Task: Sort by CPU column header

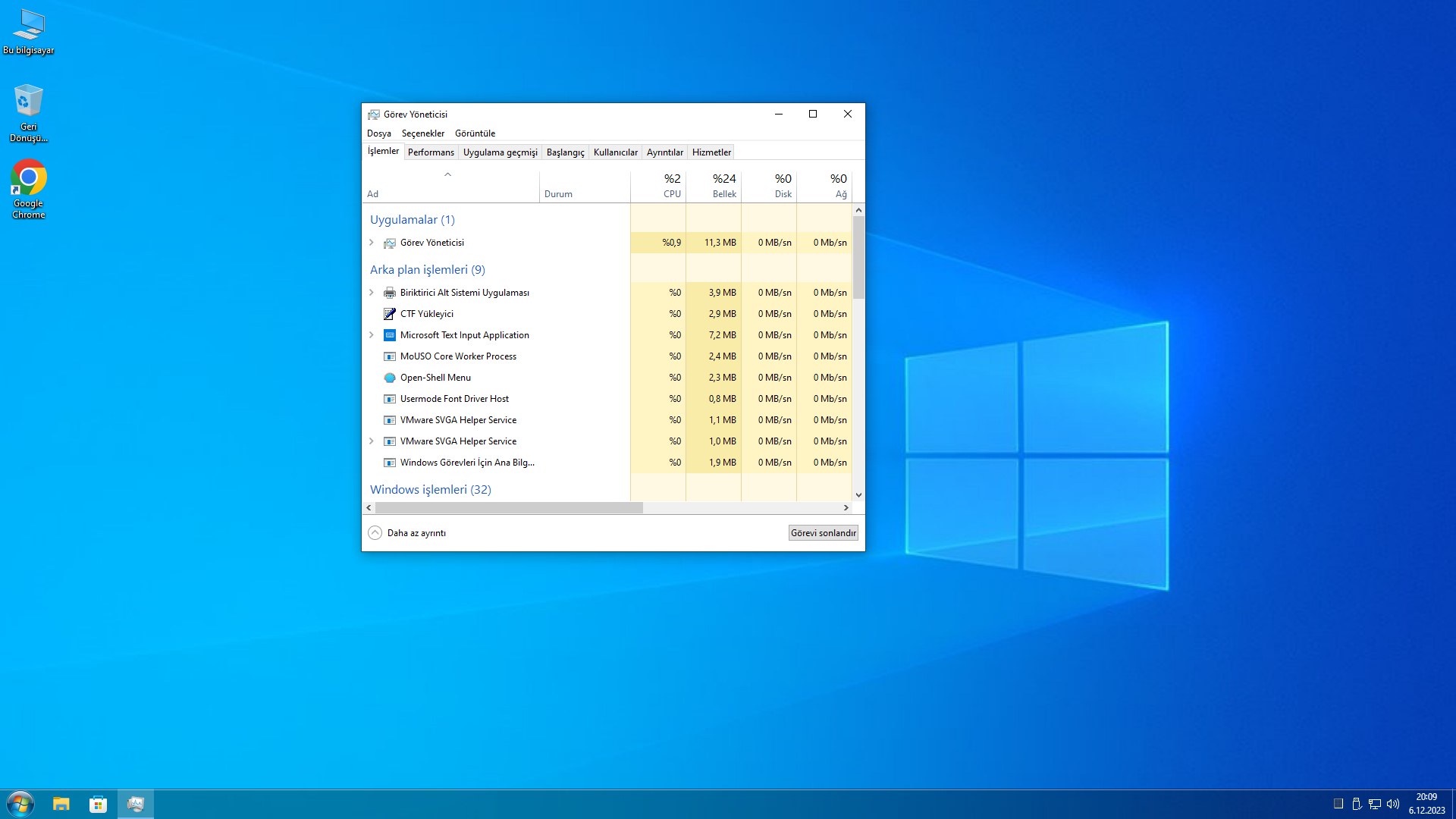Action: (658, 187)
